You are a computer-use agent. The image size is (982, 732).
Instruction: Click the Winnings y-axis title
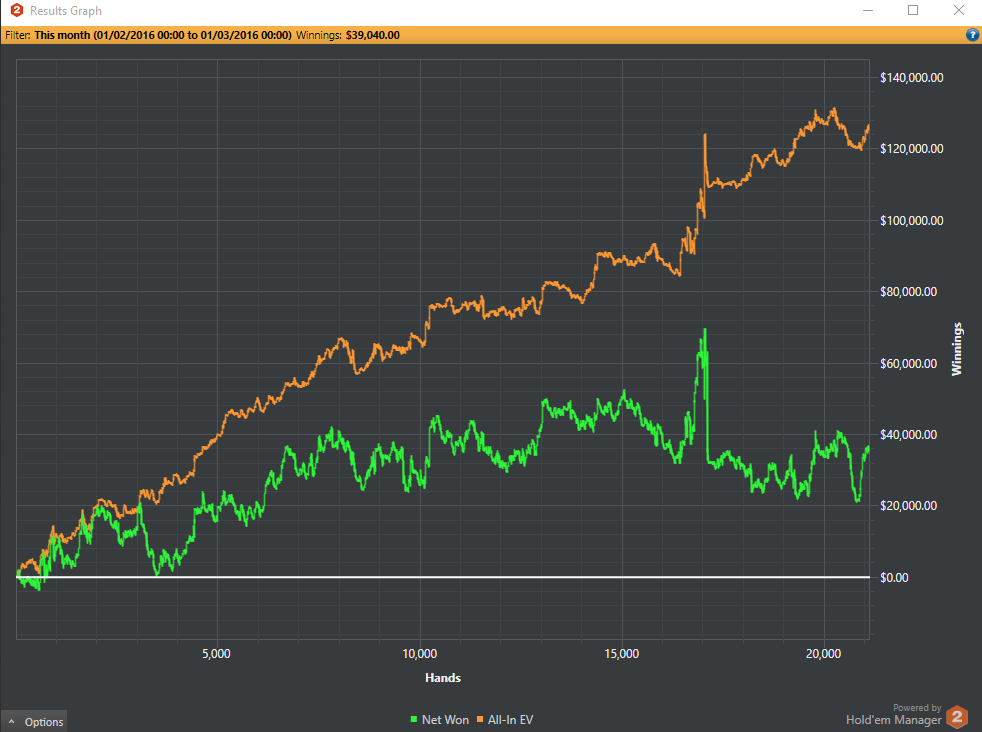pos(956,349)
